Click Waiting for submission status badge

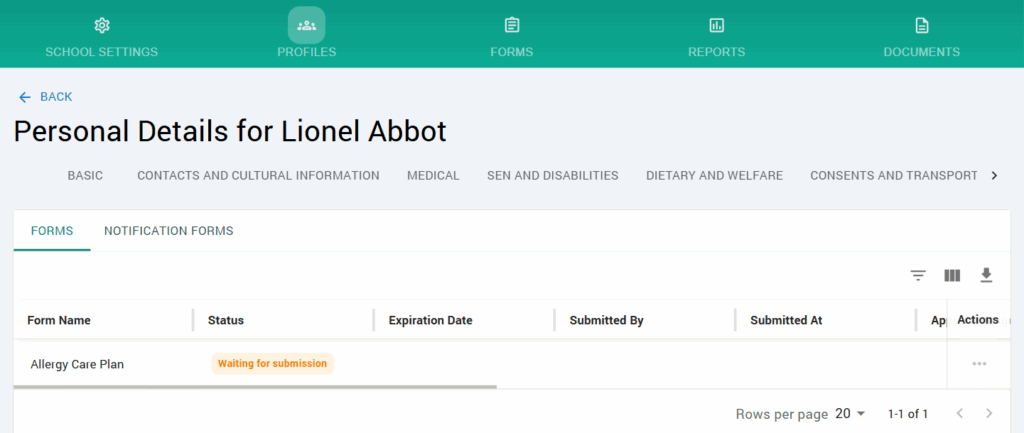point(272,364)
